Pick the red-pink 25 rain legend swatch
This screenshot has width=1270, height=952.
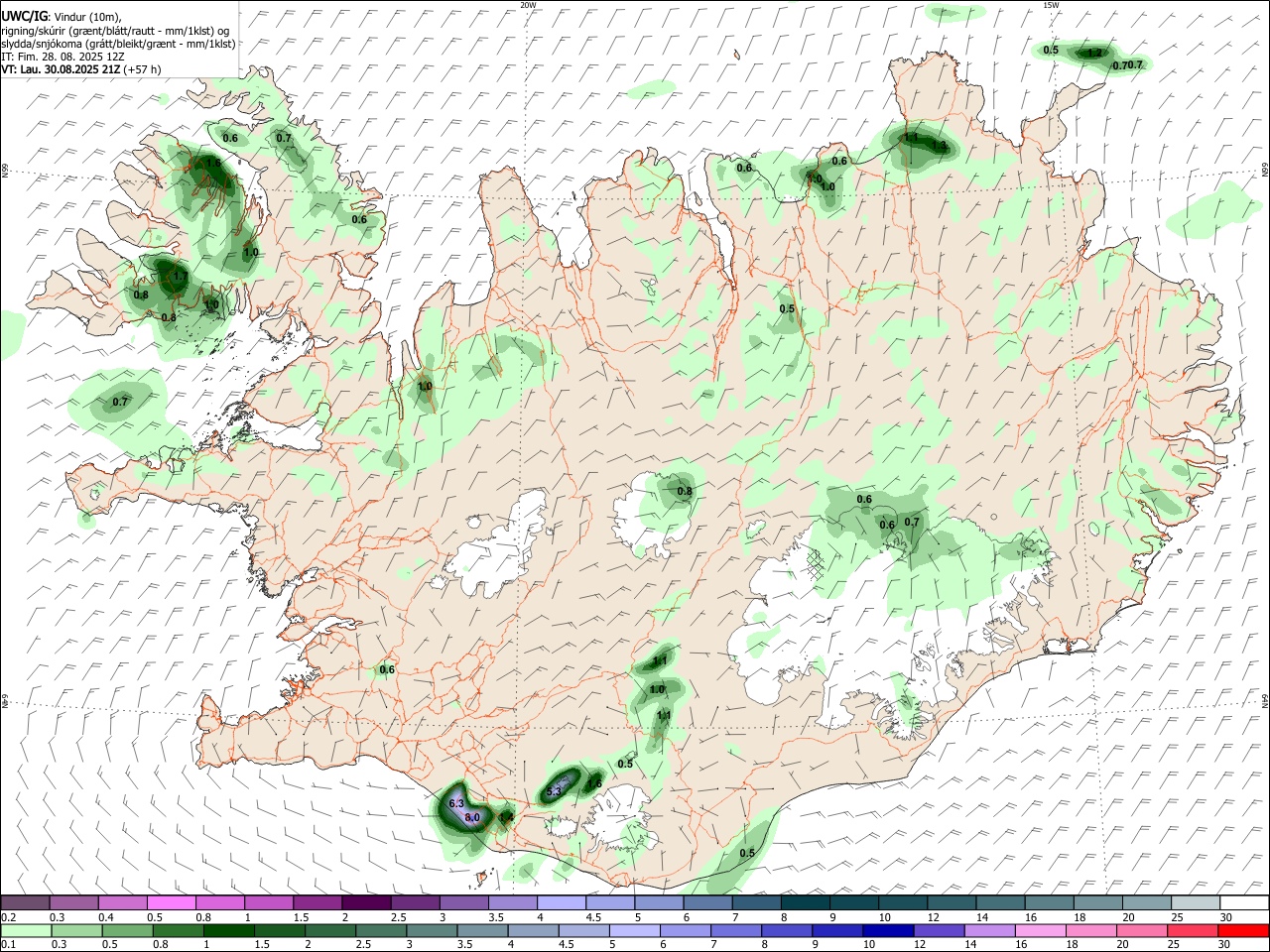pos(1193,930)
